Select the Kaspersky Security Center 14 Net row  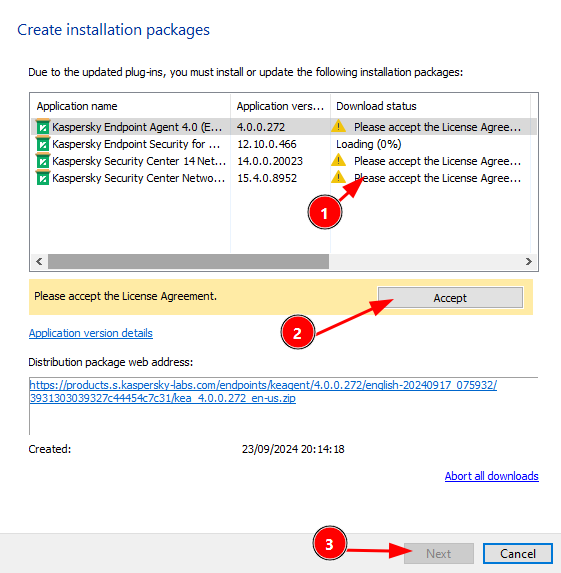(139, 161)
